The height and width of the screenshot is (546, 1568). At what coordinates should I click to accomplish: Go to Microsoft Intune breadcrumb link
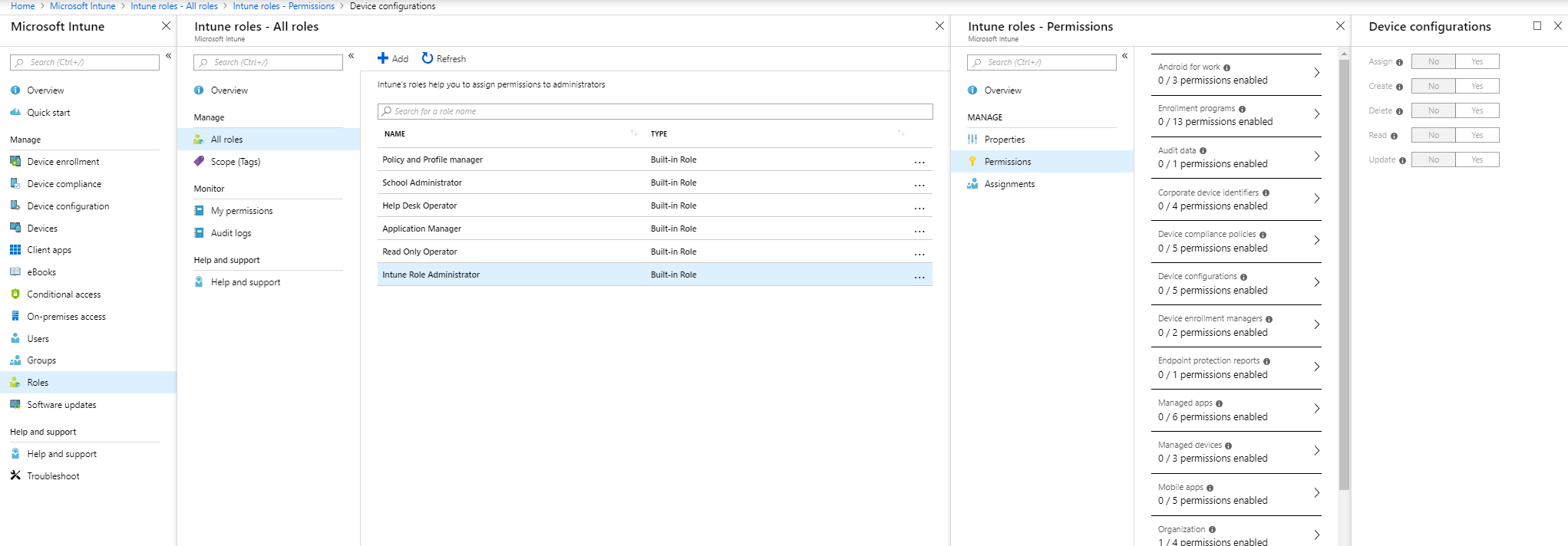point(83,6)
